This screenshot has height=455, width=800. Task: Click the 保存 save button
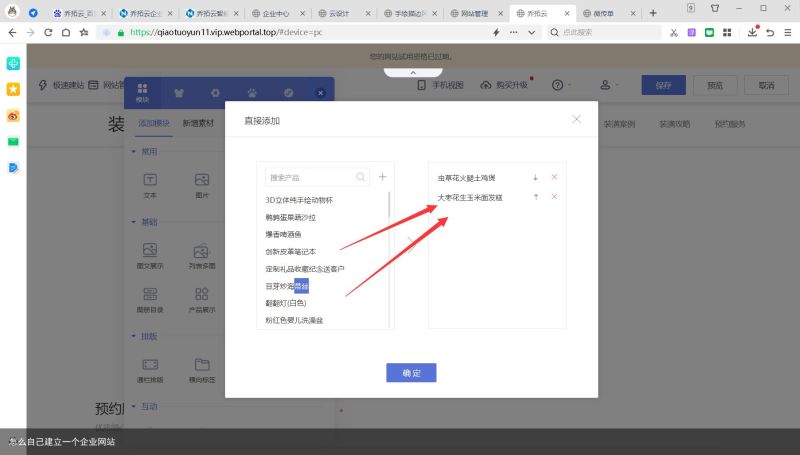click(x=663, y=85)
